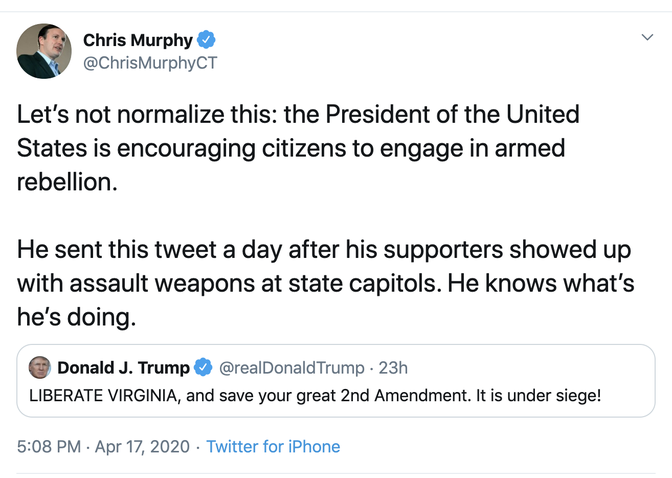The width and height of the screenshot is (672, 478).
Task: Click the 23h timestamp on quoted tweet
Action: pos(393,367)
